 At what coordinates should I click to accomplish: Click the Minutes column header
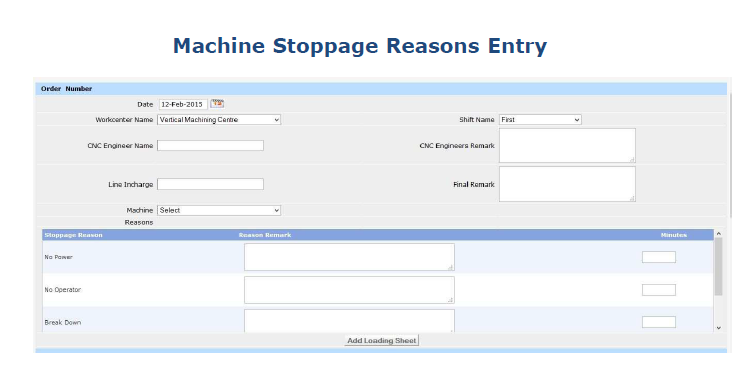(x=673, y=235)
